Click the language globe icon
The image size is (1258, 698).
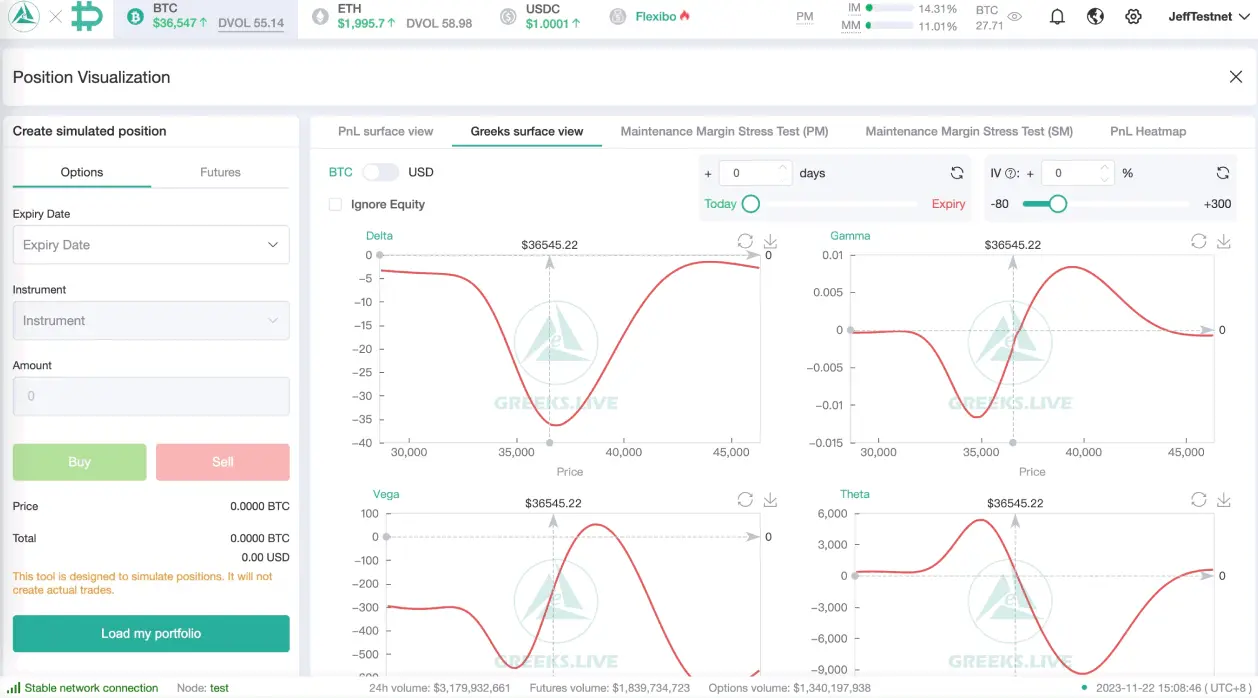click(1095, 16)
